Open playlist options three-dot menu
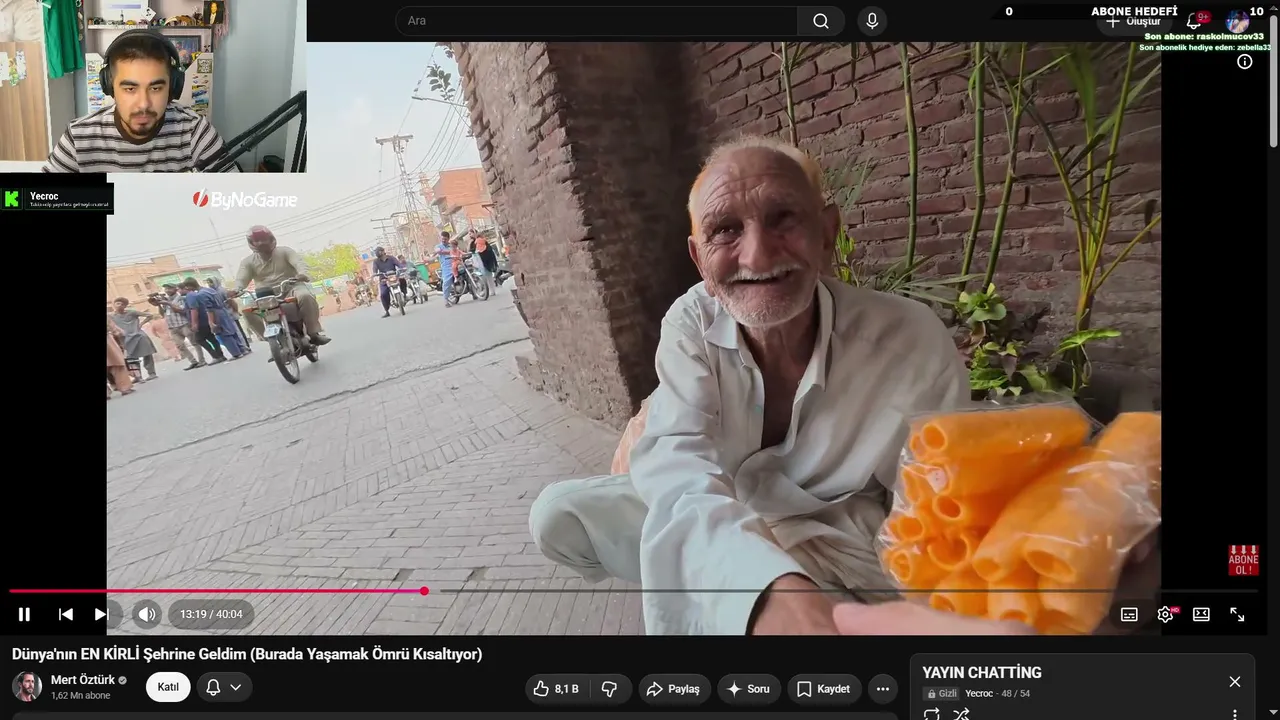 1235,714
